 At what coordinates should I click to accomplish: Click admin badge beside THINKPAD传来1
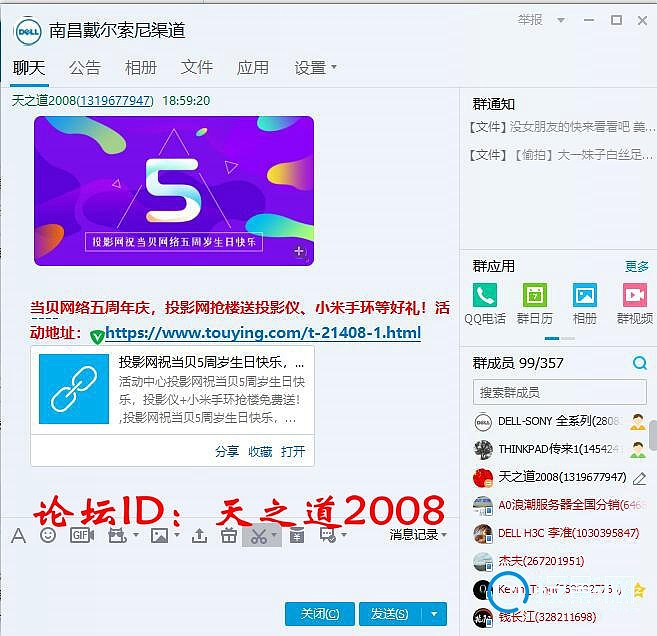[638, 450]
